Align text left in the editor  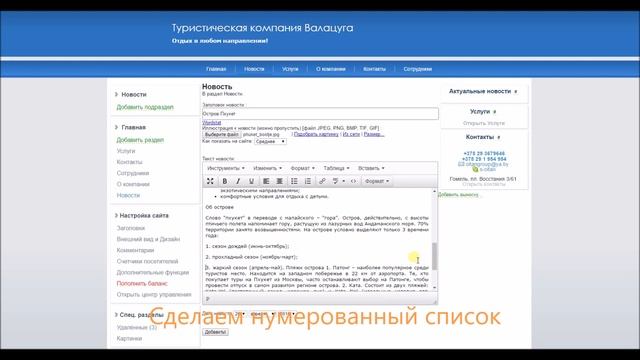(266, 181)
